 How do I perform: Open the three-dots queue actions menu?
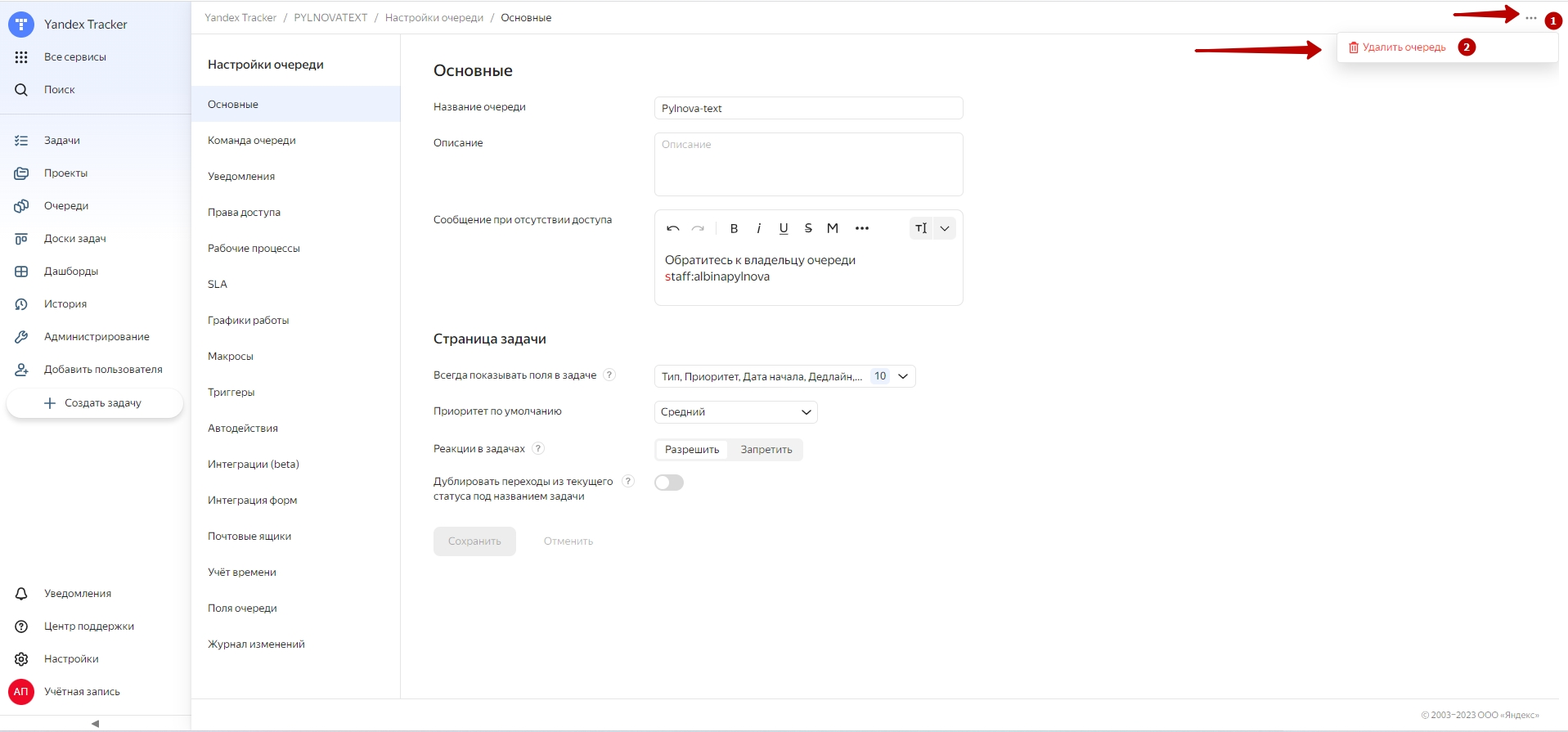[1531, 18]
